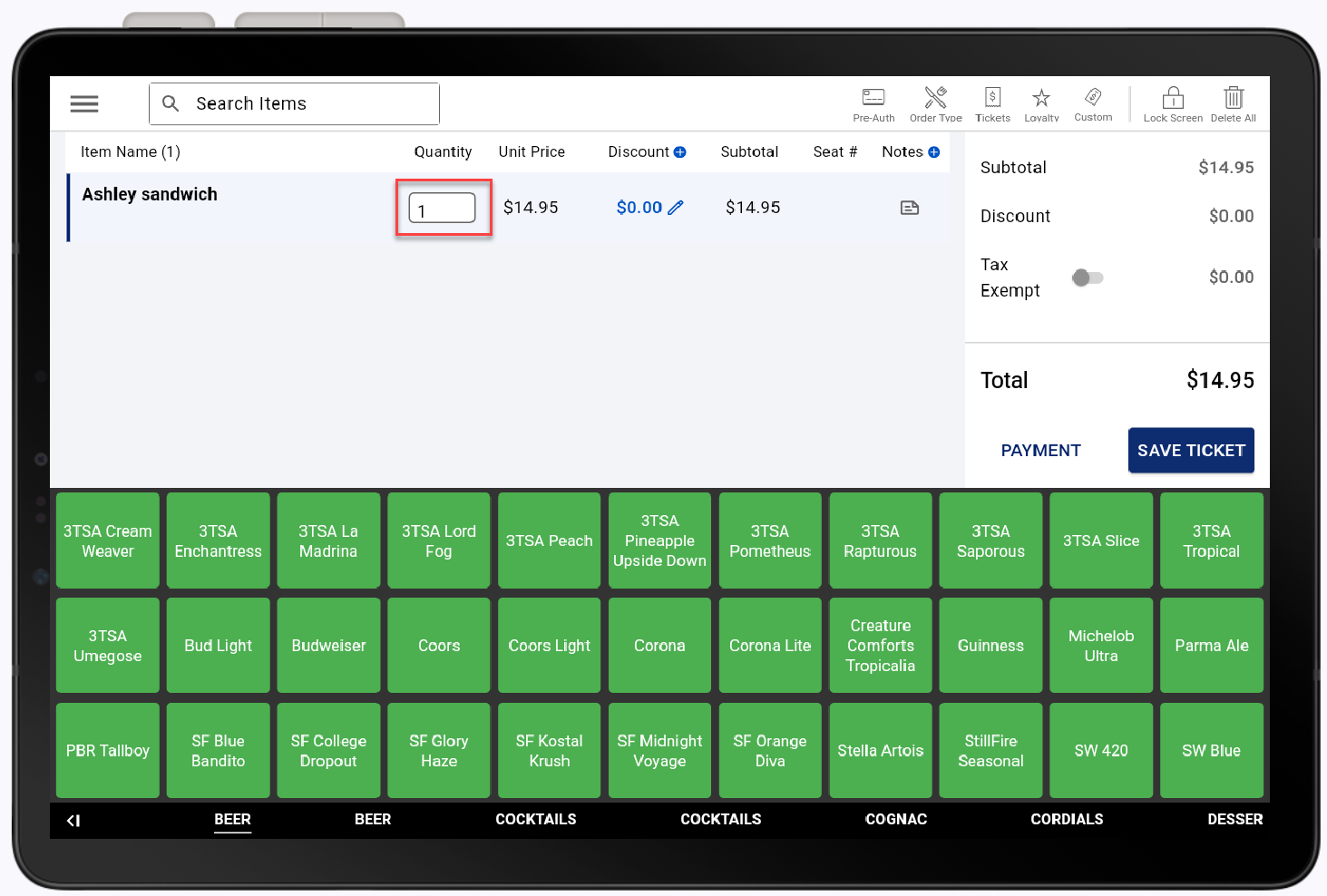Switch to the COGNAC category tab
The height and width of the screenshot is (896, 1327).
click(895, 819)
